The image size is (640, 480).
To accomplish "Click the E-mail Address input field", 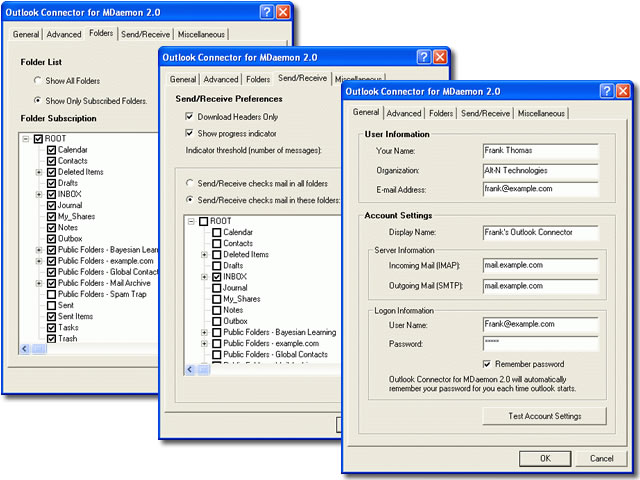I will tap(540, 189).
